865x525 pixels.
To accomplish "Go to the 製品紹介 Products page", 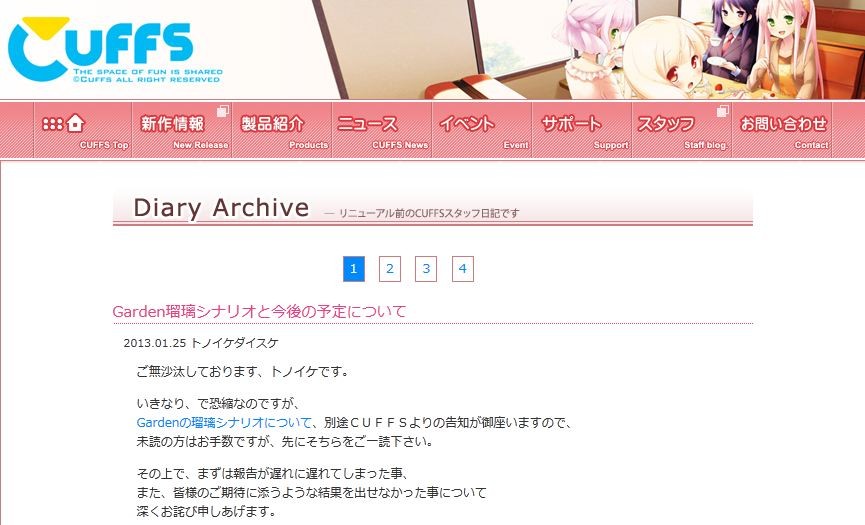I will click(282, 131).
